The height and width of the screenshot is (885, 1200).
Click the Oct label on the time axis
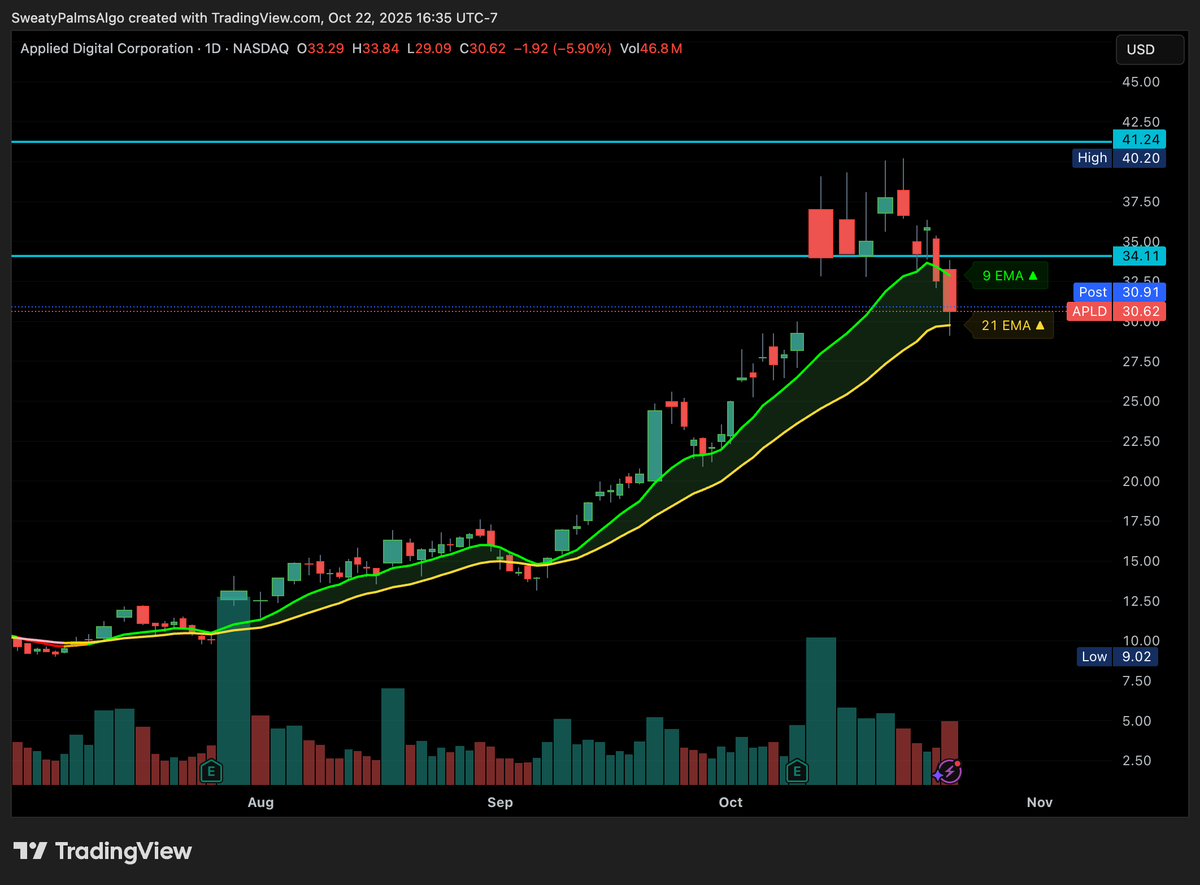pos(731,802)
